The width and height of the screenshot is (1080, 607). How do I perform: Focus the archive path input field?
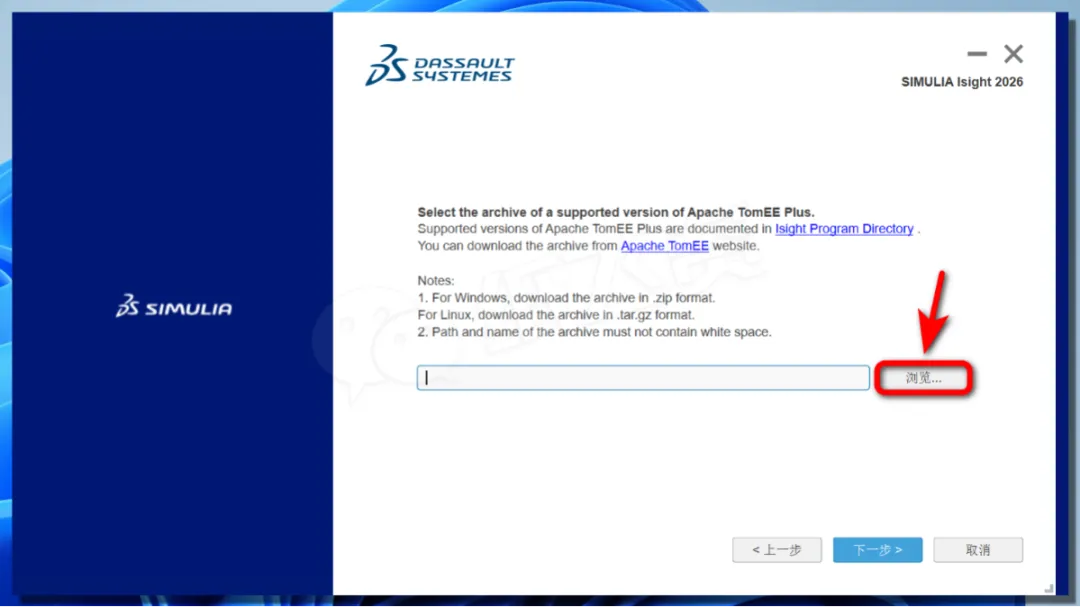pyautogui.click(x=643, y=378)
